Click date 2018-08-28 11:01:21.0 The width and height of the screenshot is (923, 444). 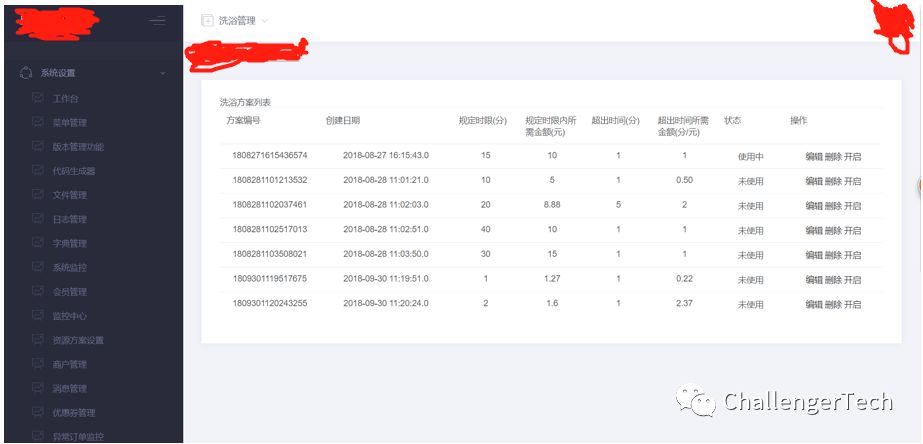(x=386, y=180)
